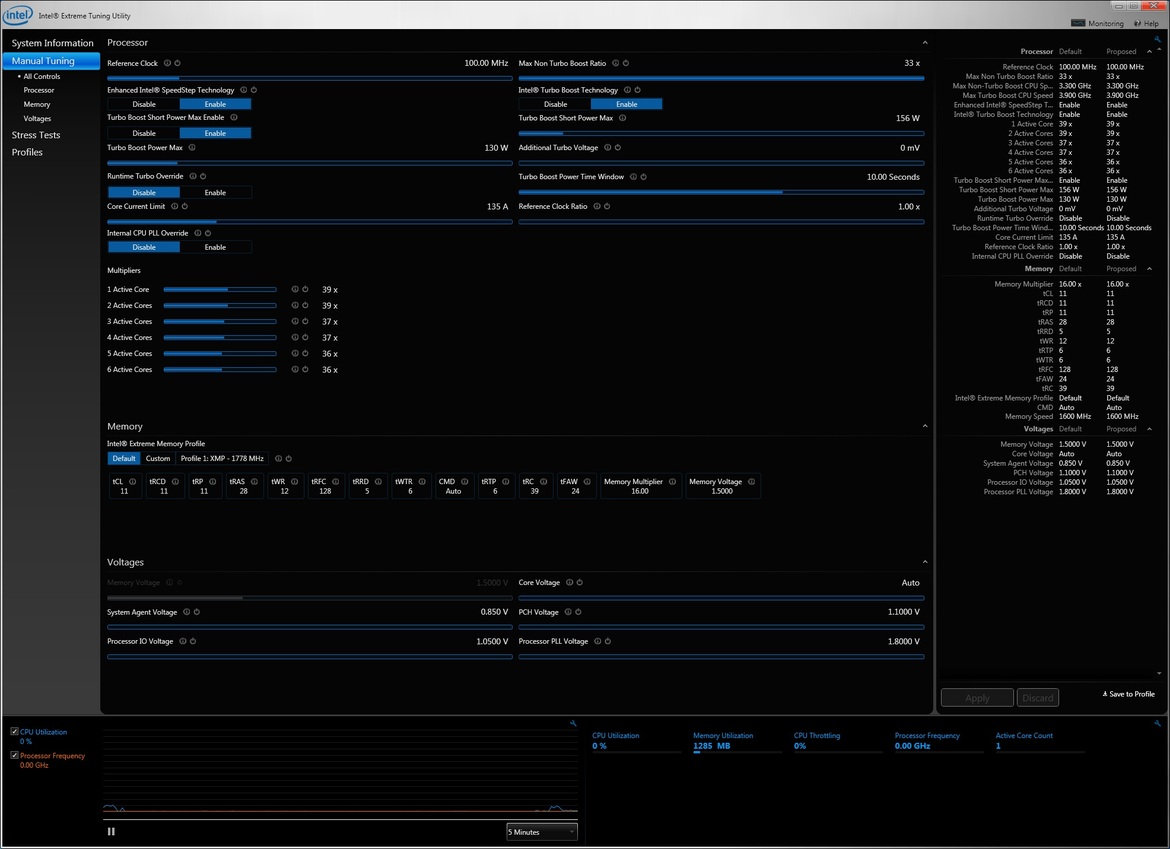Click info icon for Enhanced Intel SpeedStep Technology
This screenshot has height=849, width=1170.
coord(243,90)
